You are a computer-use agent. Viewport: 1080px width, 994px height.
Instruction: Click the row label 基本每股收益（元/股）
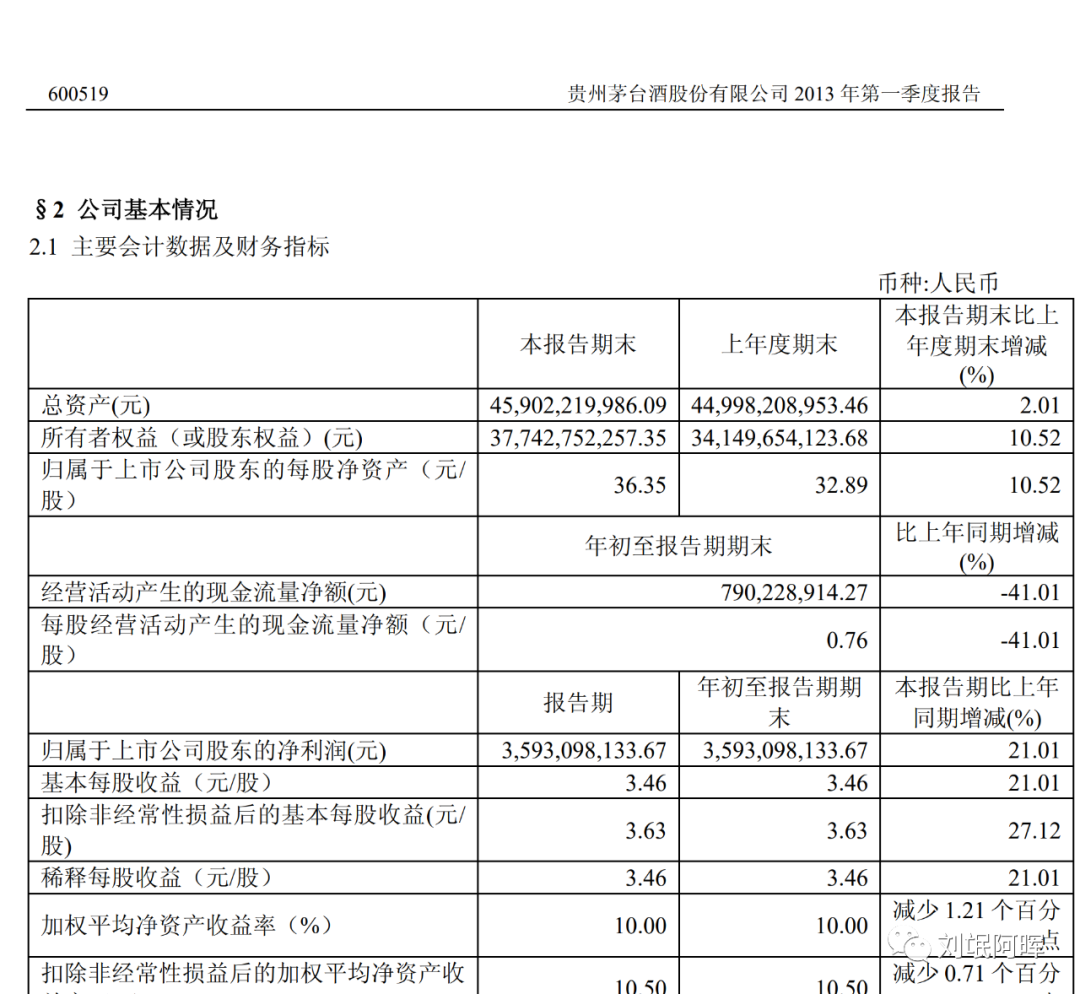point(156,783)
